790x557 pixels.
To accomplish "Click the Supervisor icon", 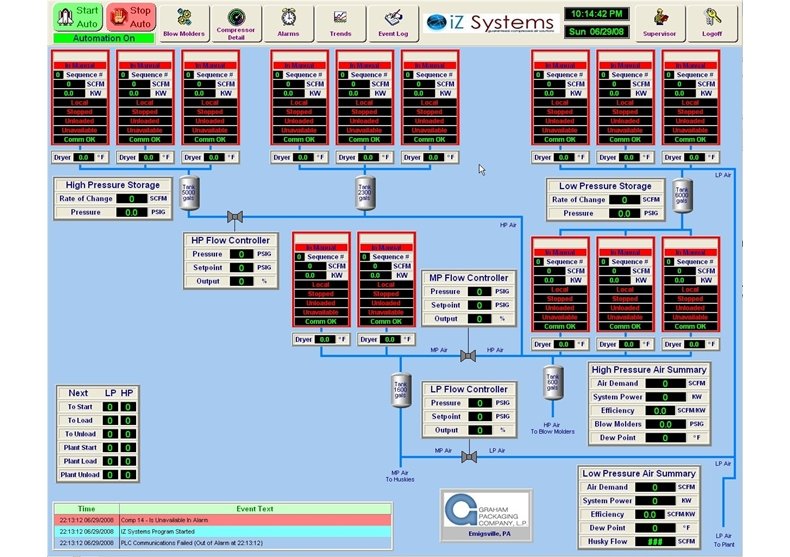I will tap(660, 19).
